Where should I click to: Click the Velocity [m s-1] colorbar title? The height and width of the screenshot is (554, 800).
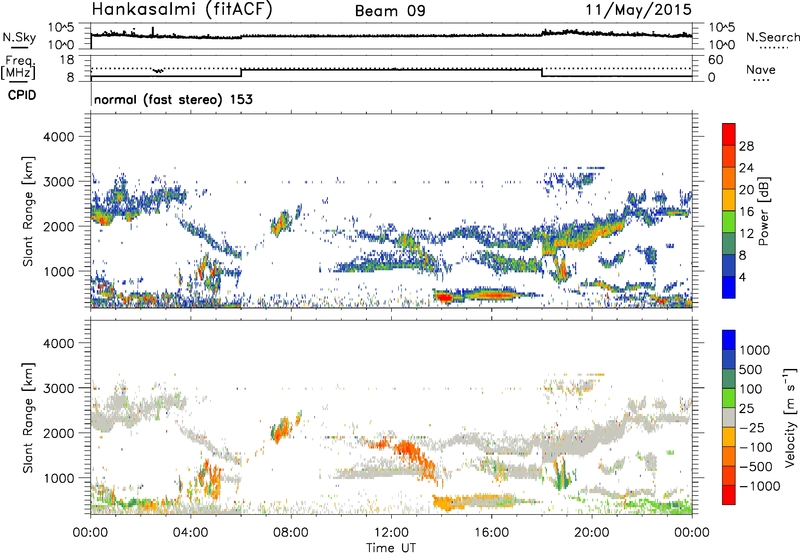coord(790,417)
